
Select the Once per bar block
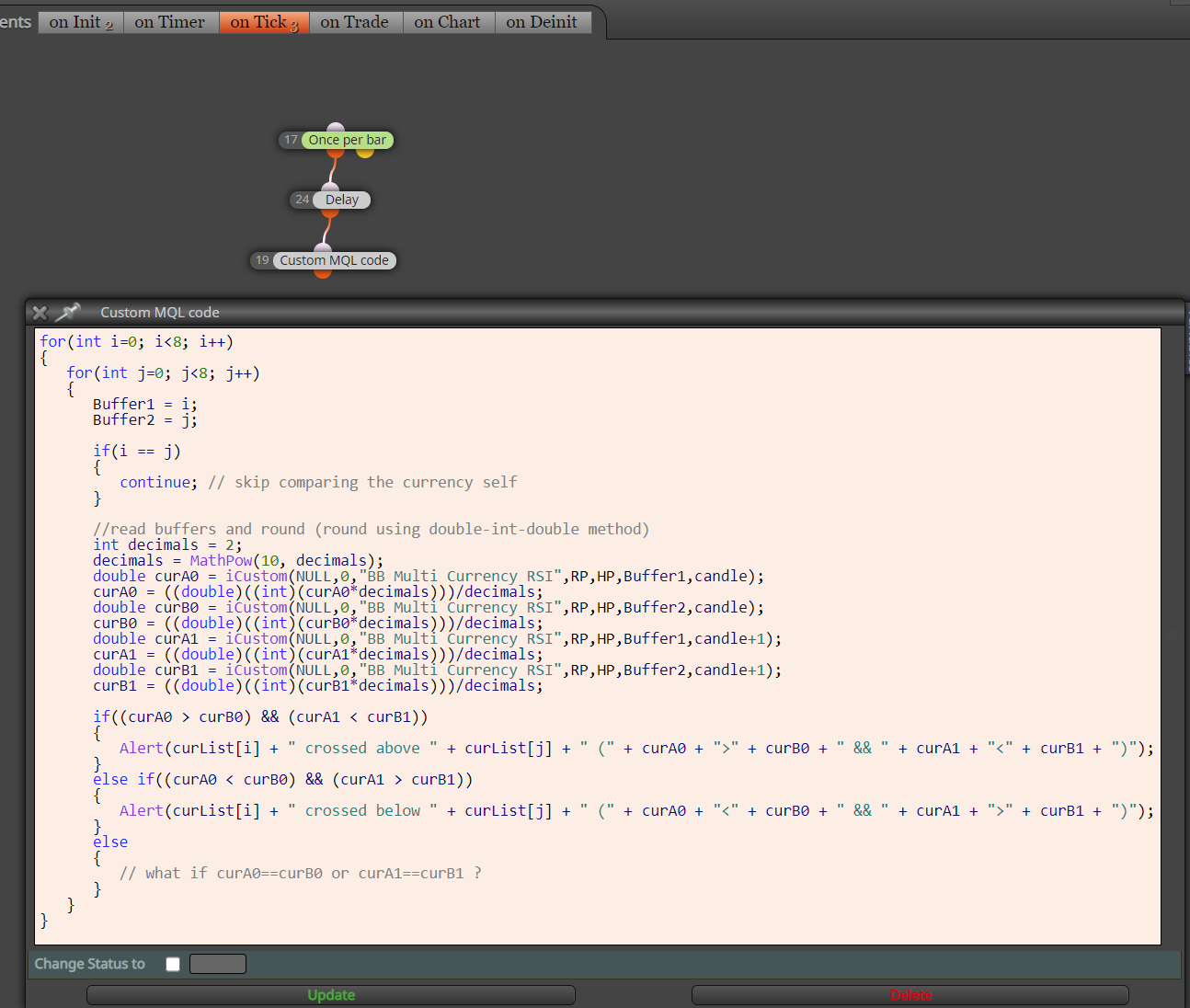tap(347, 140)
